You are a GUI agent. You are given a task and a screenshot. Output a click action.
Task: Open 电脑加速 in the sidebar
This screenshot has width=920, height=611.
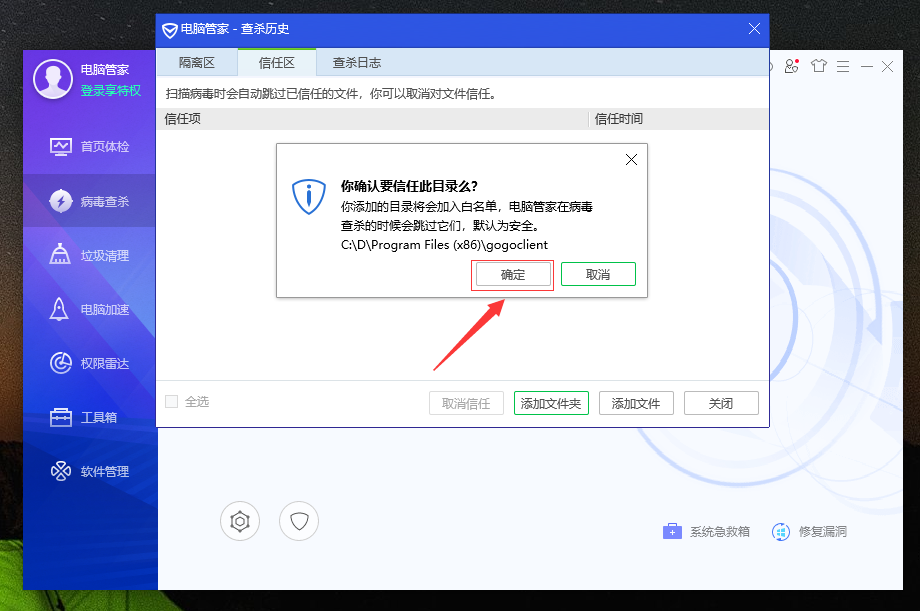coord(89,309)
